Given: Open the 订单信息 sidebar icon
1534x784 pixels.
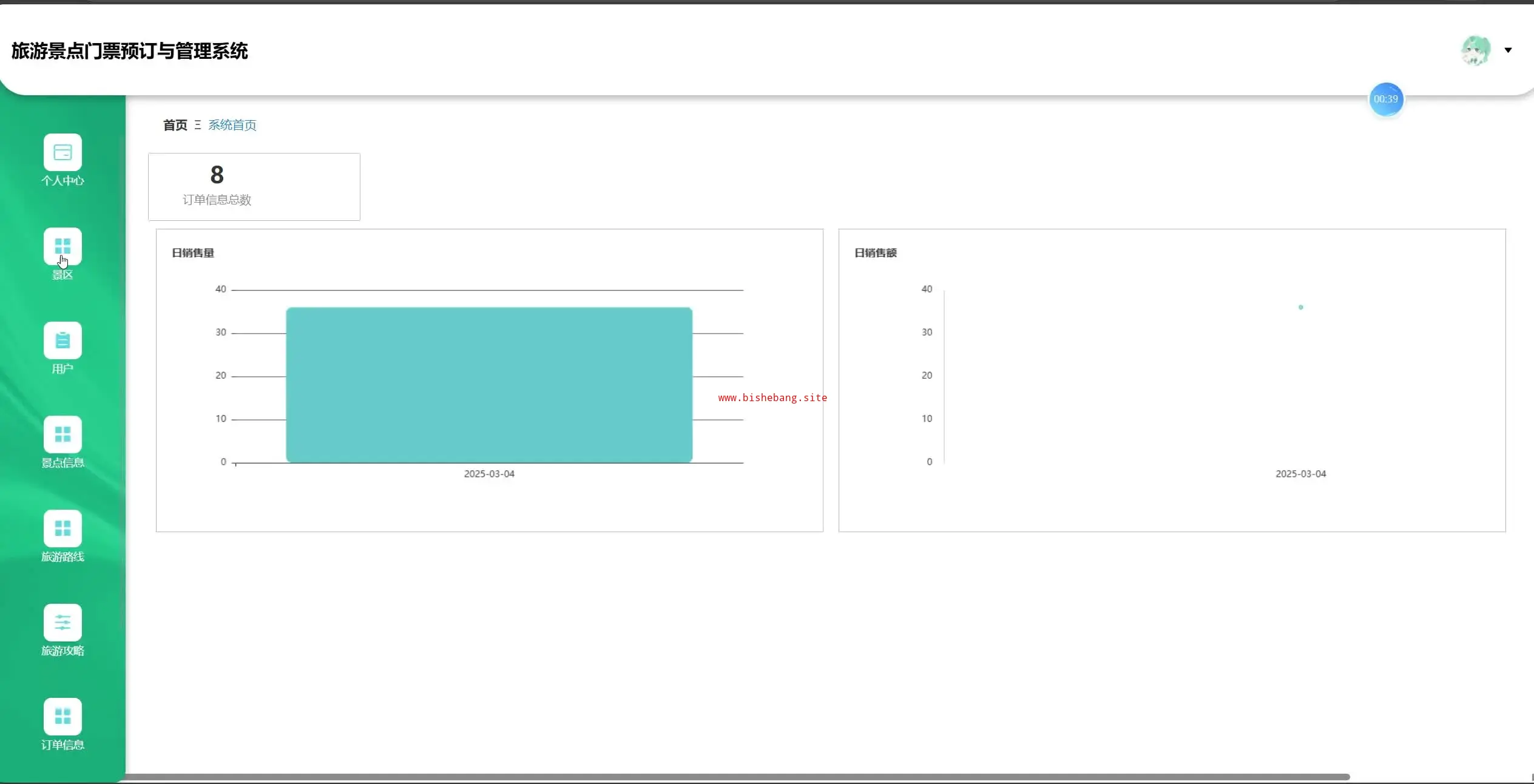Looking at the screenshot, I should click(63, 717).
